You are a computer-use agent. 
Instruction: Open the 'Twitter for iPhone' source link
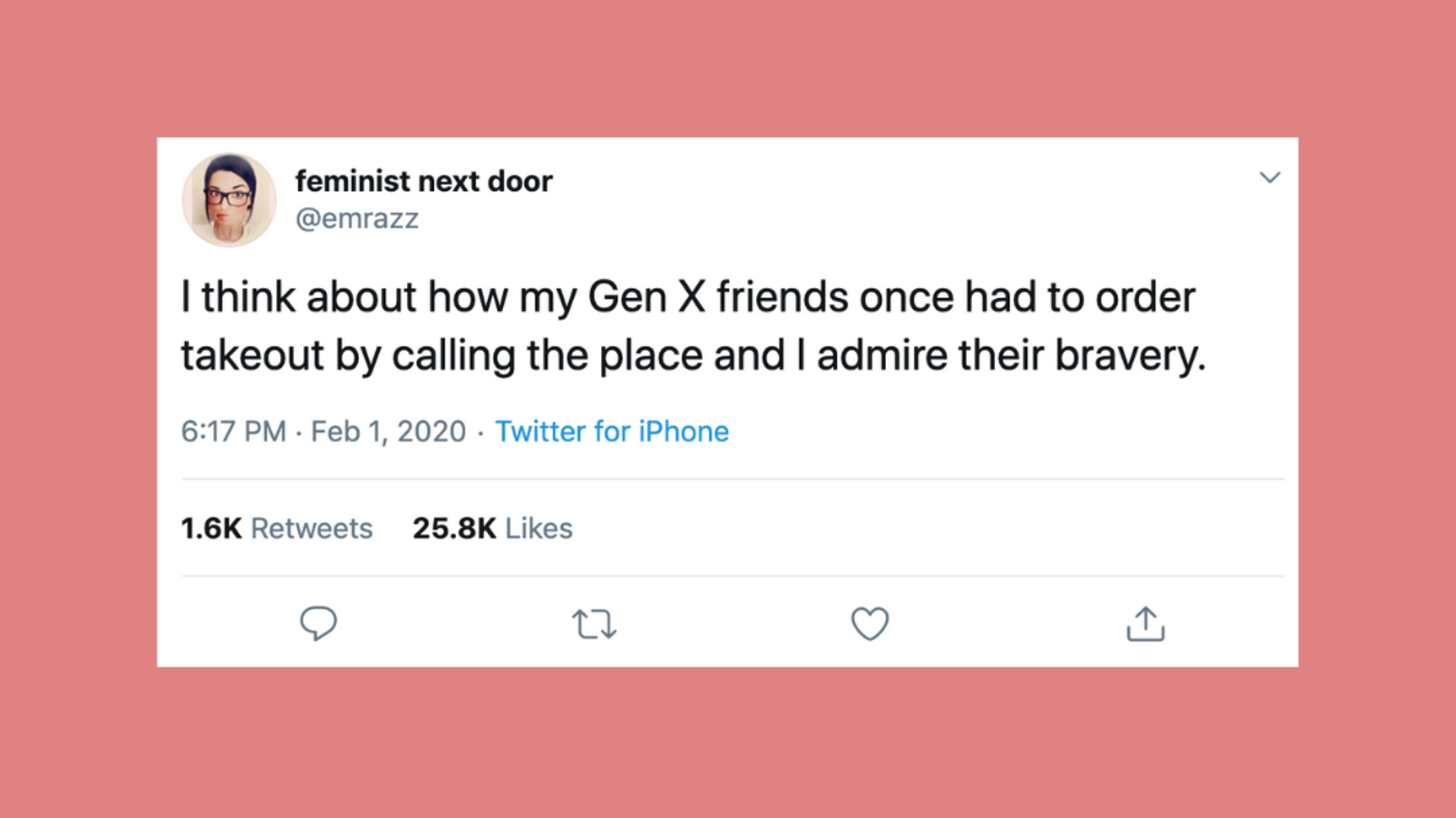(612, 432)
